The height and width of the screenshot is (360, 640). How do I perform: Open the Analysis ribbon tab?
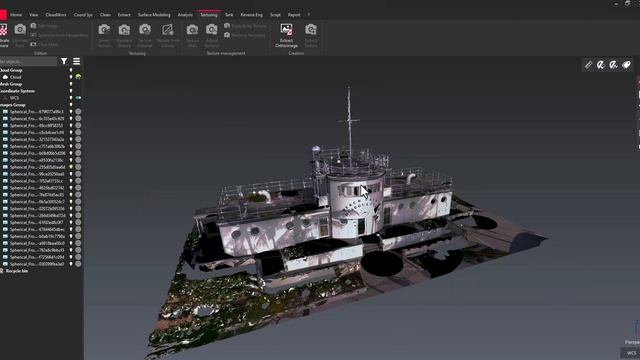(x=185, y=15)
